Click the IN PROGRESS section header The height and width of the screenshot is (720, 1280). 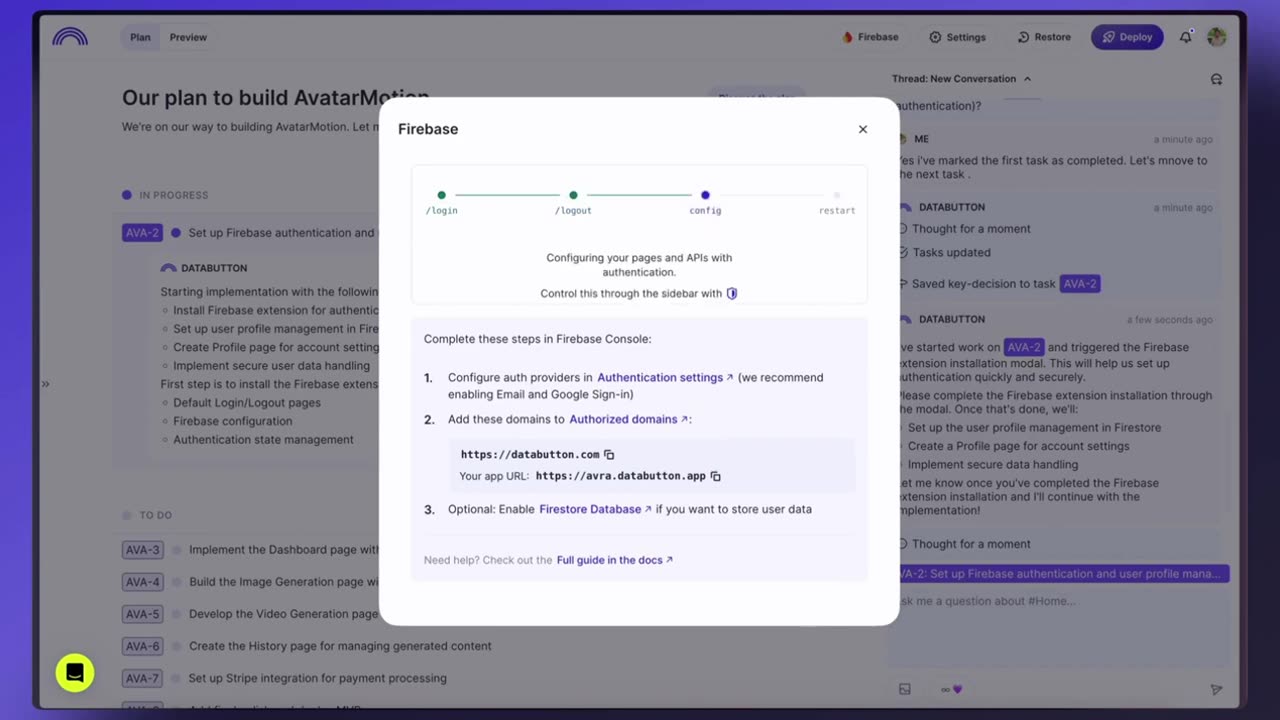click(x=174, y=195)
